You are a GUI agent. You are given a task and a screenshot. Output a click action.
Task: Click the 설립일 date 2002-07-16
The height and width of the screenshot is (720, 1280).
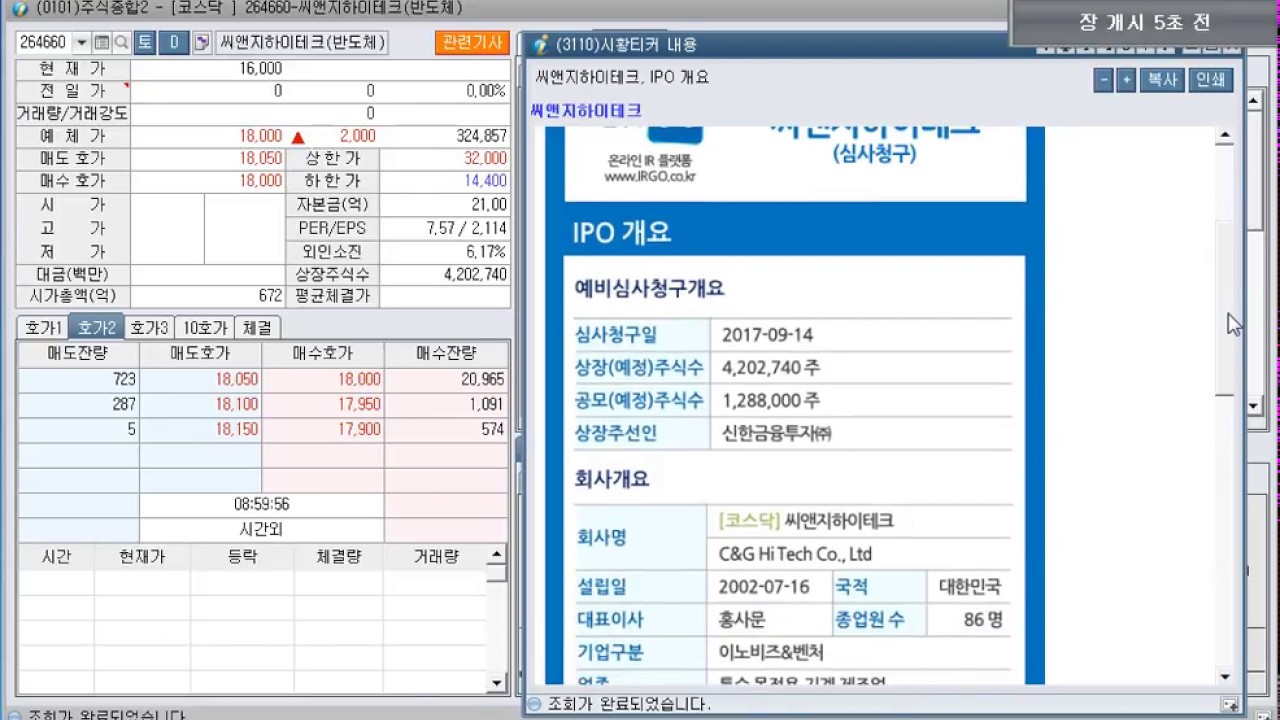pos(764,587)
